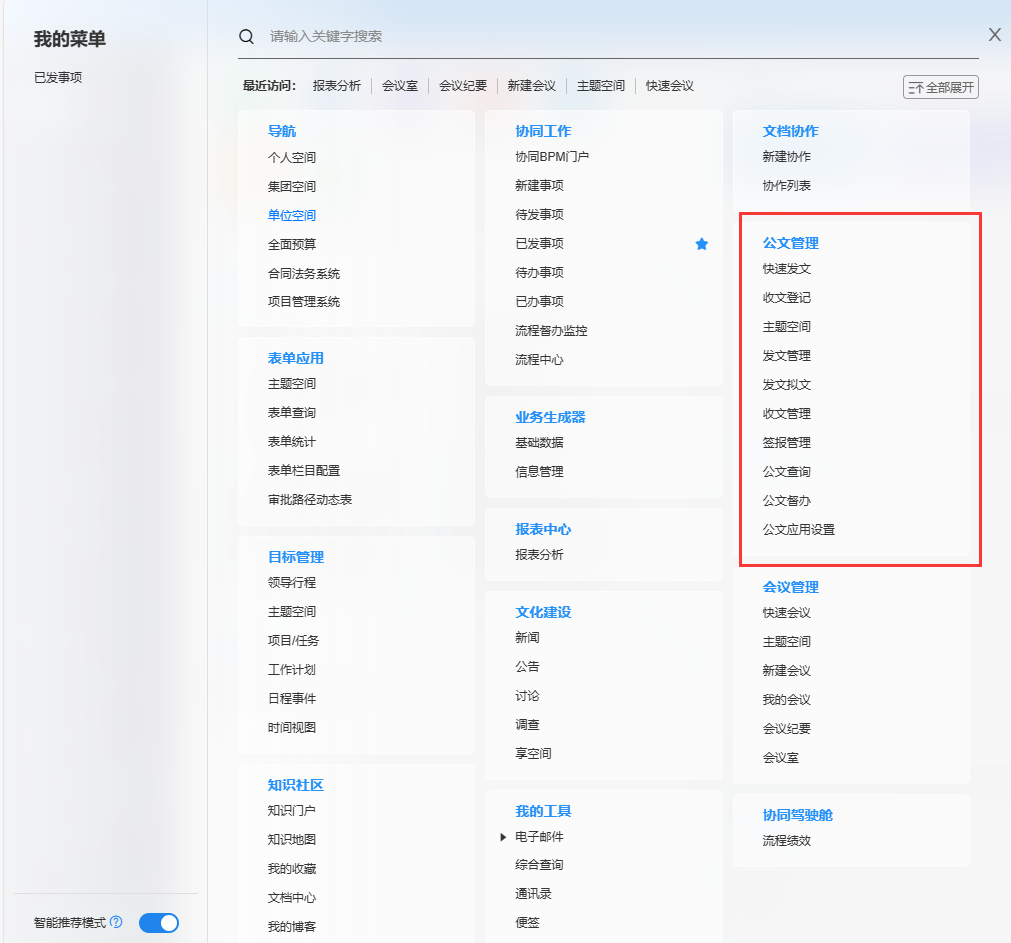Close the menu panel with the X
1011x943 pixels.
(994, 35)
